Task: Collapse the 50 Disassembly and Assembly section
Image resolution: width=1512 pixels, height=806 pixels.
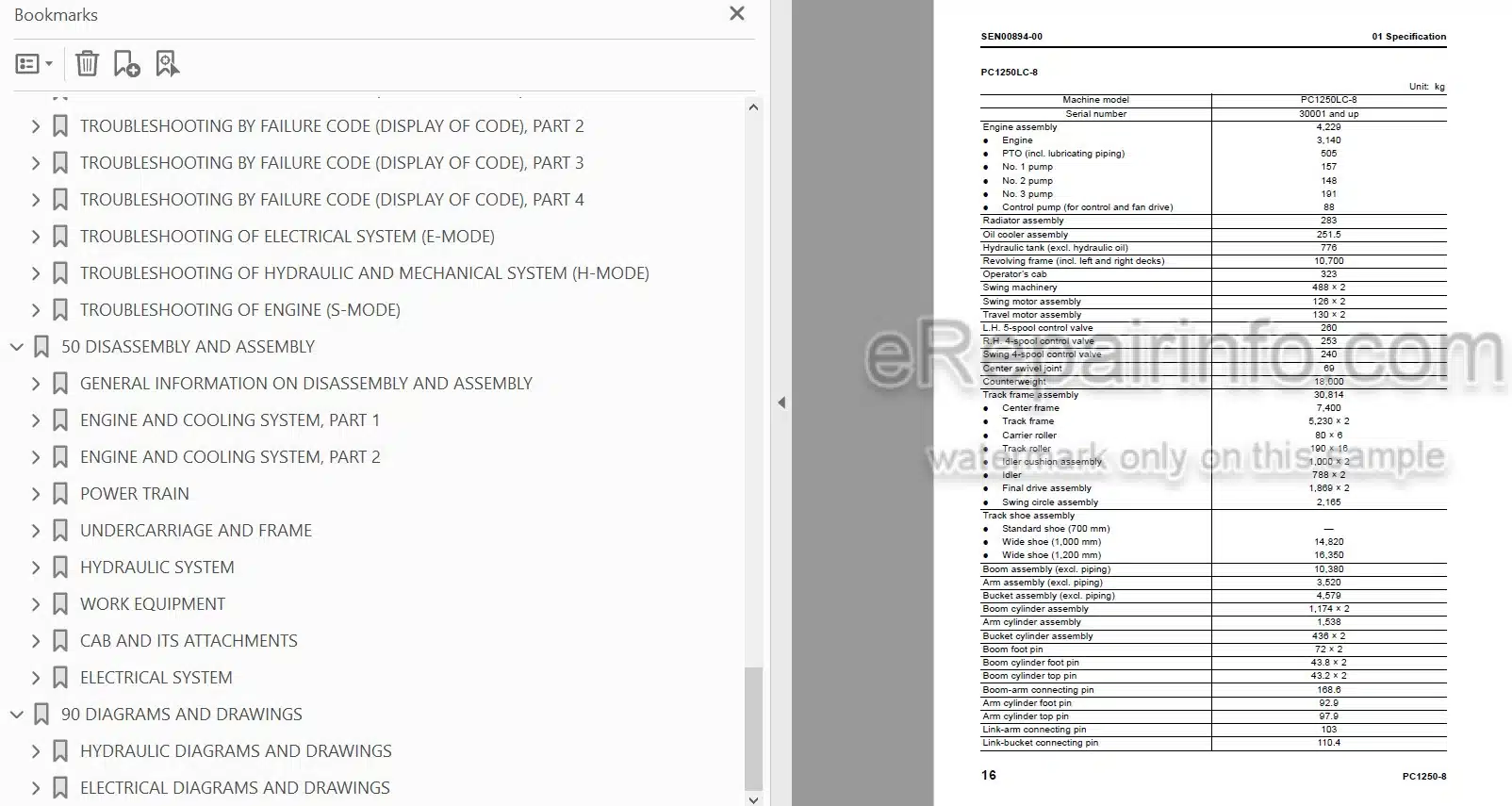Action: (x=16, y=347)
